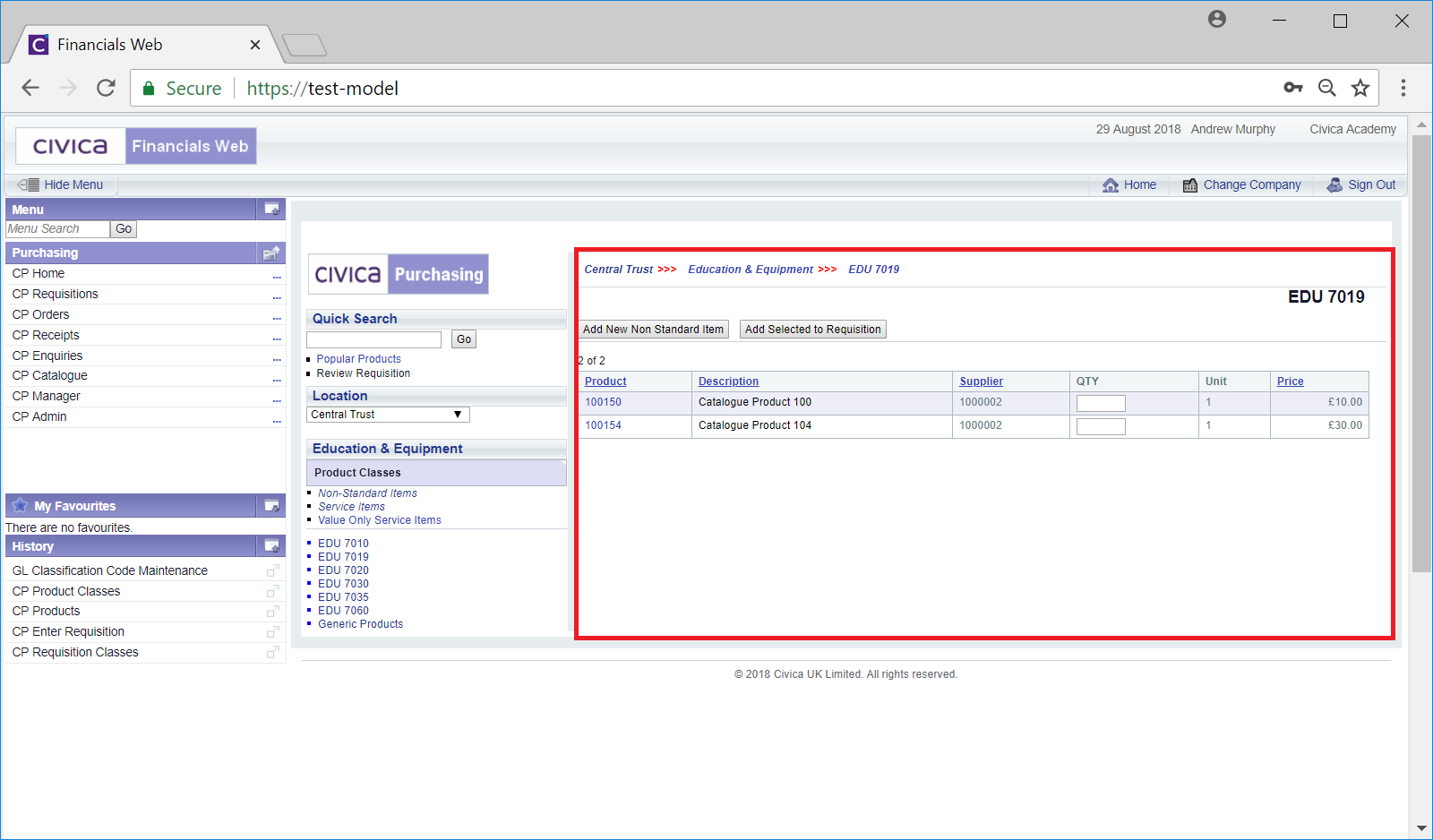Open a new browser tab
This screenshot has height=840, width=1433.
305,45
